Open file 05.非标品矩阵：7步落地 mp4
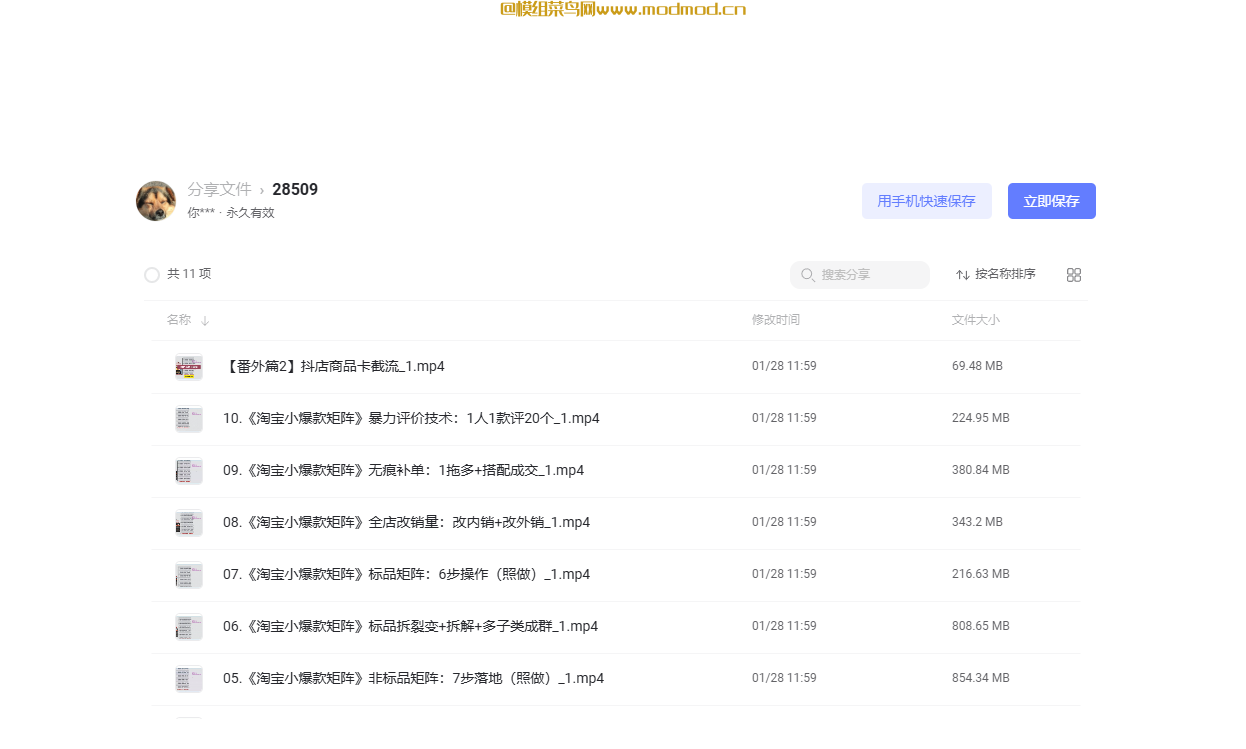The image size is (1246, 749). 413,678
